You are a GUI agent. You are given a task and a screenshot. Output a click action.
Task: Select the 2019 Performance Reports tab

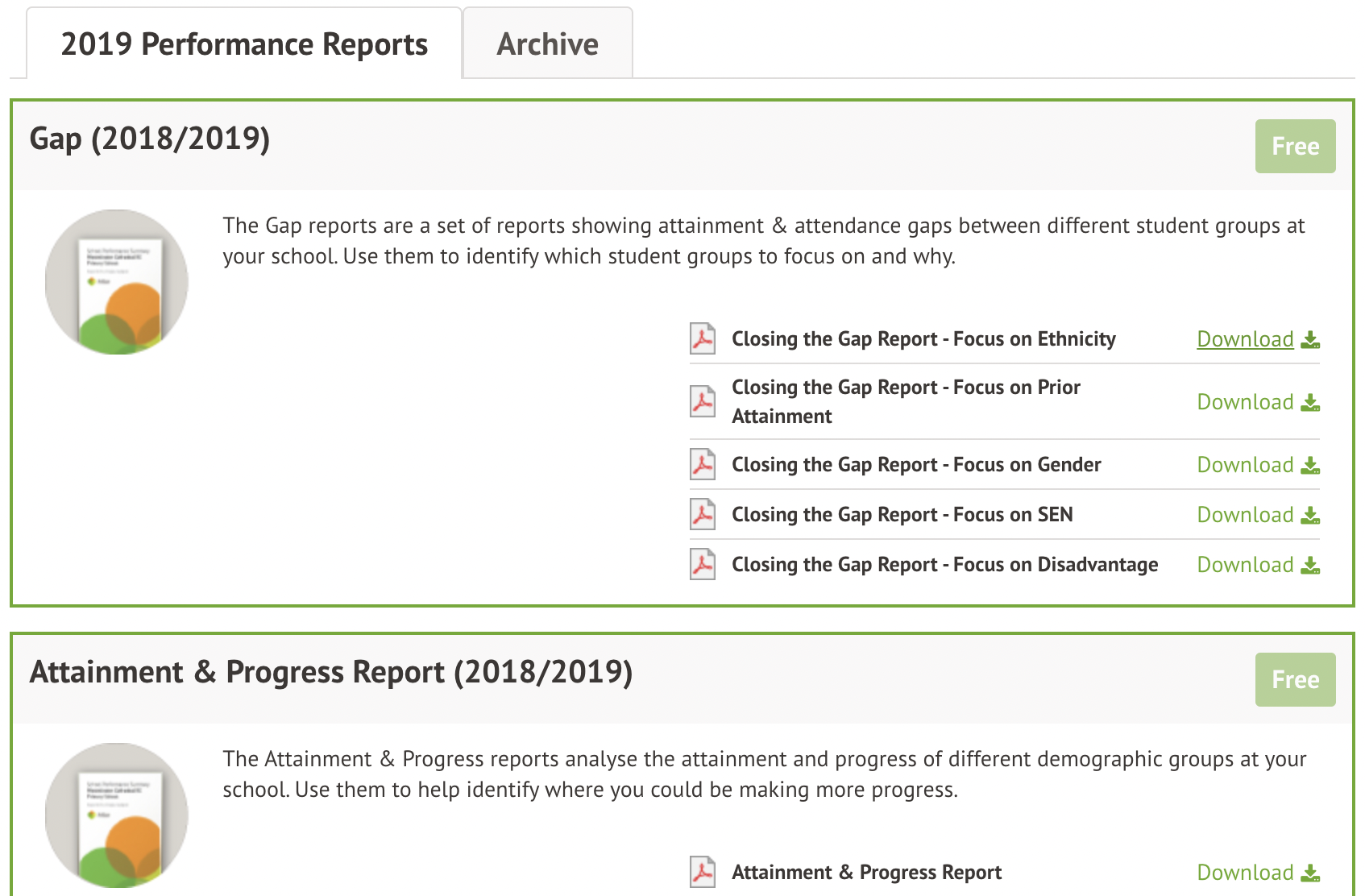tap(244, 44)
